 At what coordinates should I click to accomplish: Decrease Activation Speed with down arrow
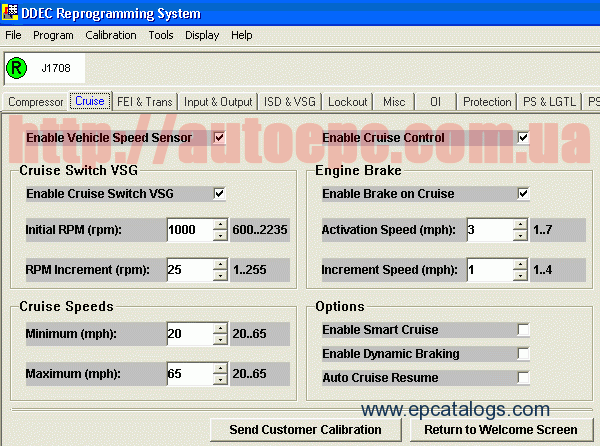[x=520, y=235]
